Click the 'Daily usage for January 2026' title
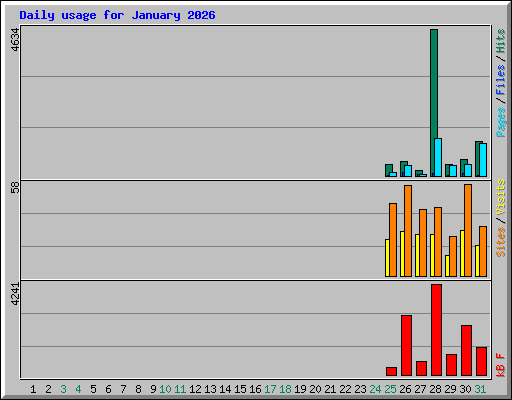Viewport: 512px width, 400px height. pos(117,15)
